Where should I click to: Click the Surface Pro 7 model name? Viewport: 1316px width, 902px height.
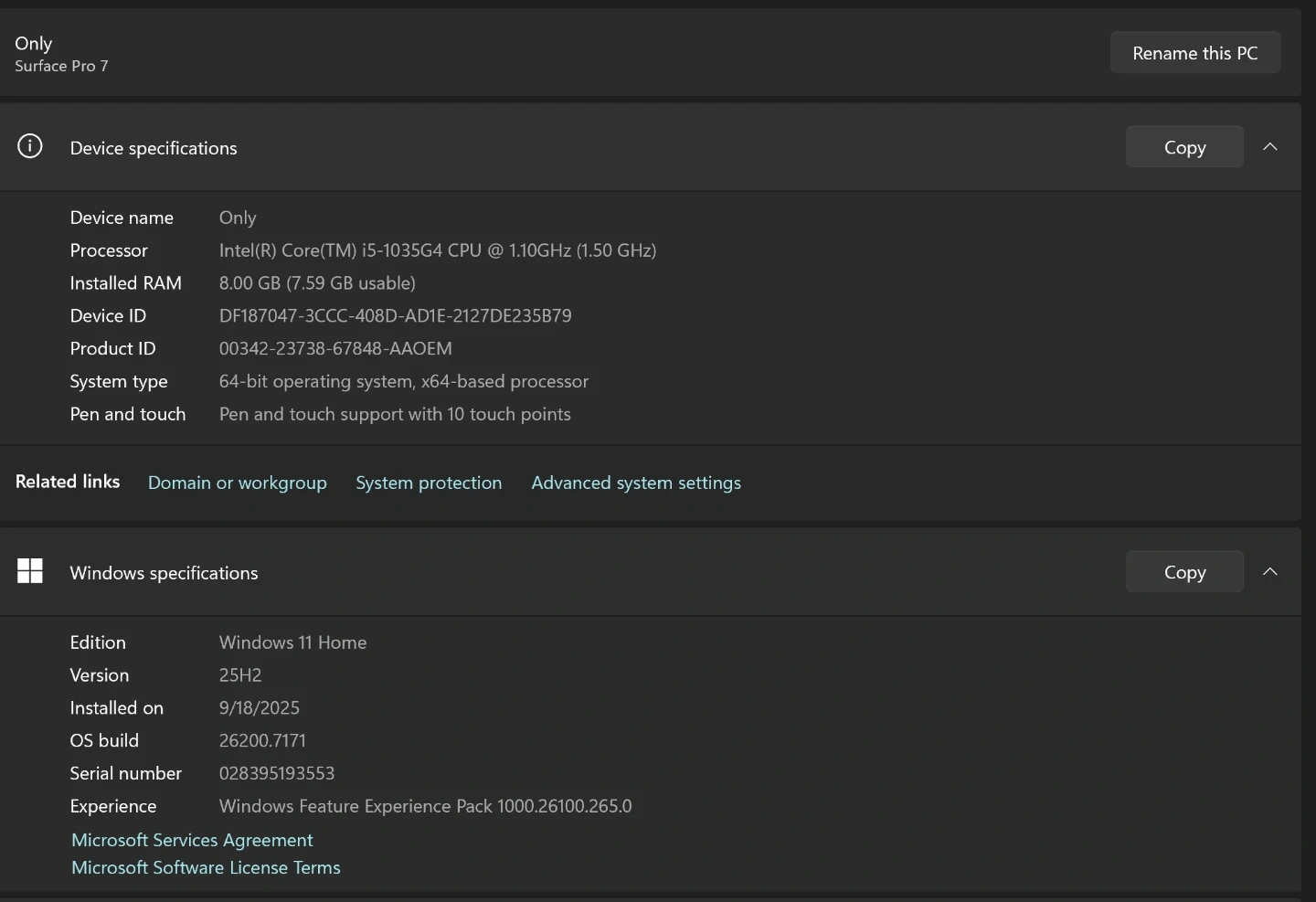61,66
